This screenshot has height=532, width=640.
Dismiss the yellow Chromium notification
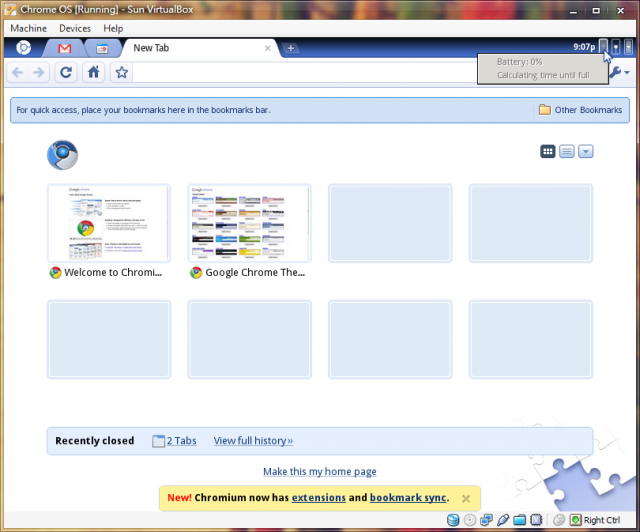coord(466,499)
